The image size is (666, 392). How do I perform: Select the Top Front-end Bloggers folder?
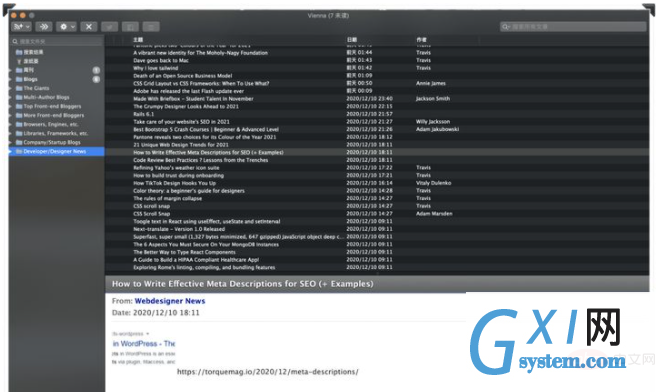52,106
